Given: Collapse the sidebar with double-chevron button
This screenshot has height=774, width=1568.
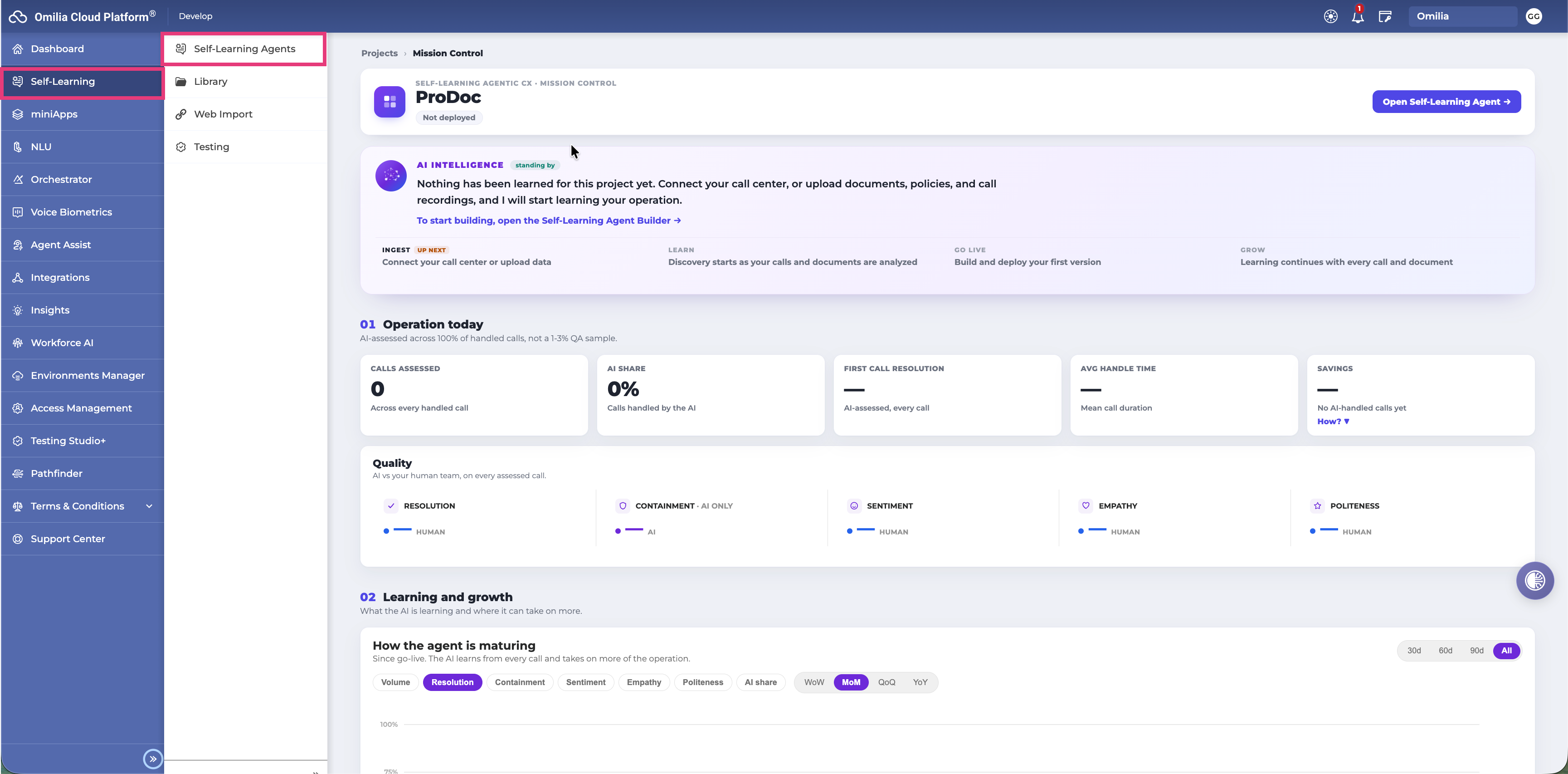Looking at the screenshot, I should click(x=153, y=759).
